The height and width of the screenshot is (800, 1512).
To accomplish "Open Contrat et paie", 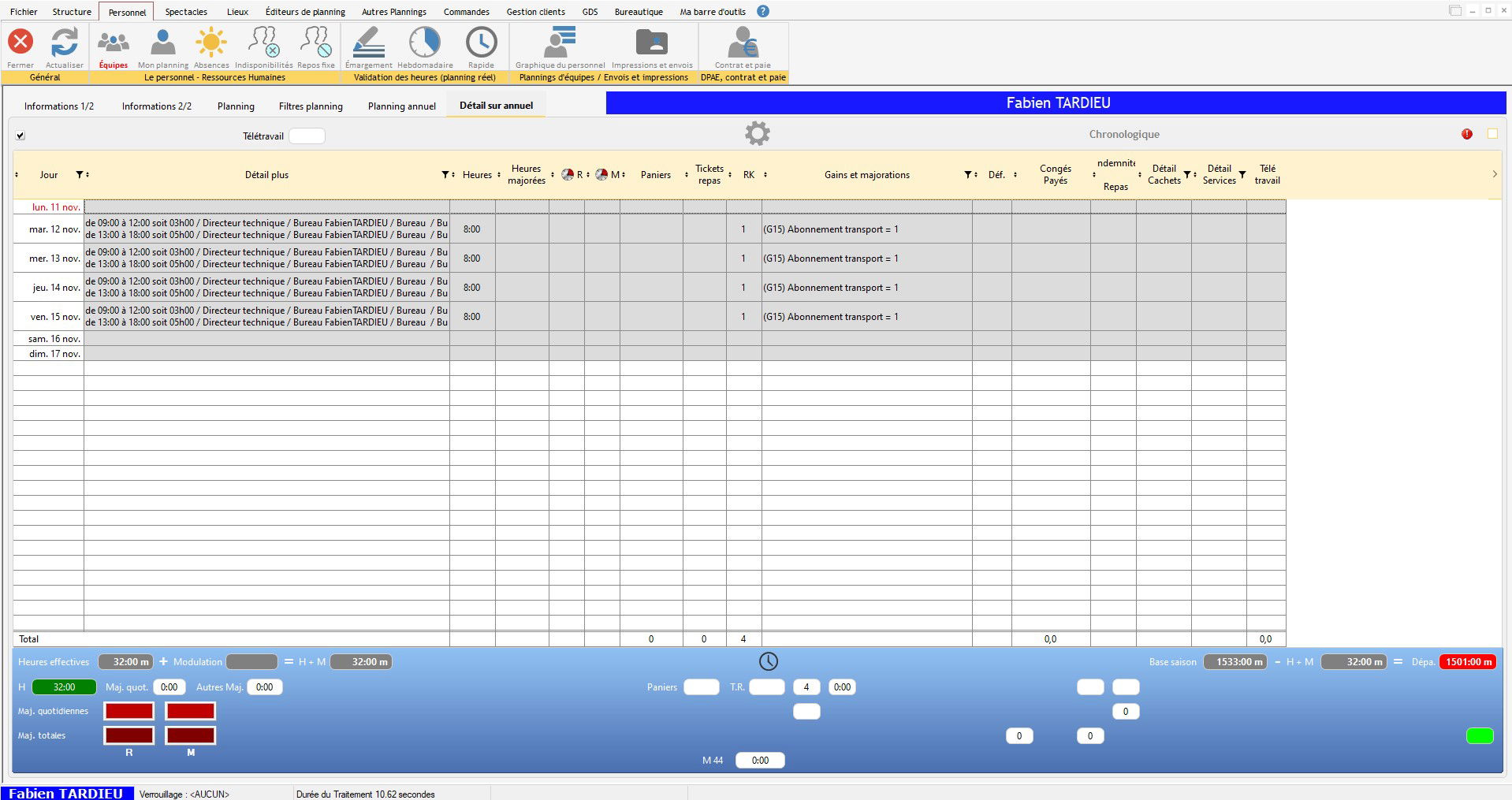I will [x=742, y=43].
